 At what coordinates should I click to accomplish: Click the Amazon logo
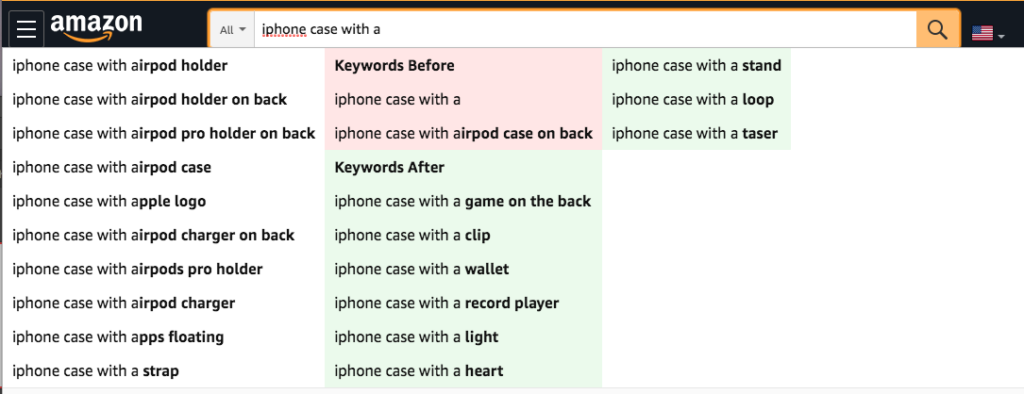point(96,28)
